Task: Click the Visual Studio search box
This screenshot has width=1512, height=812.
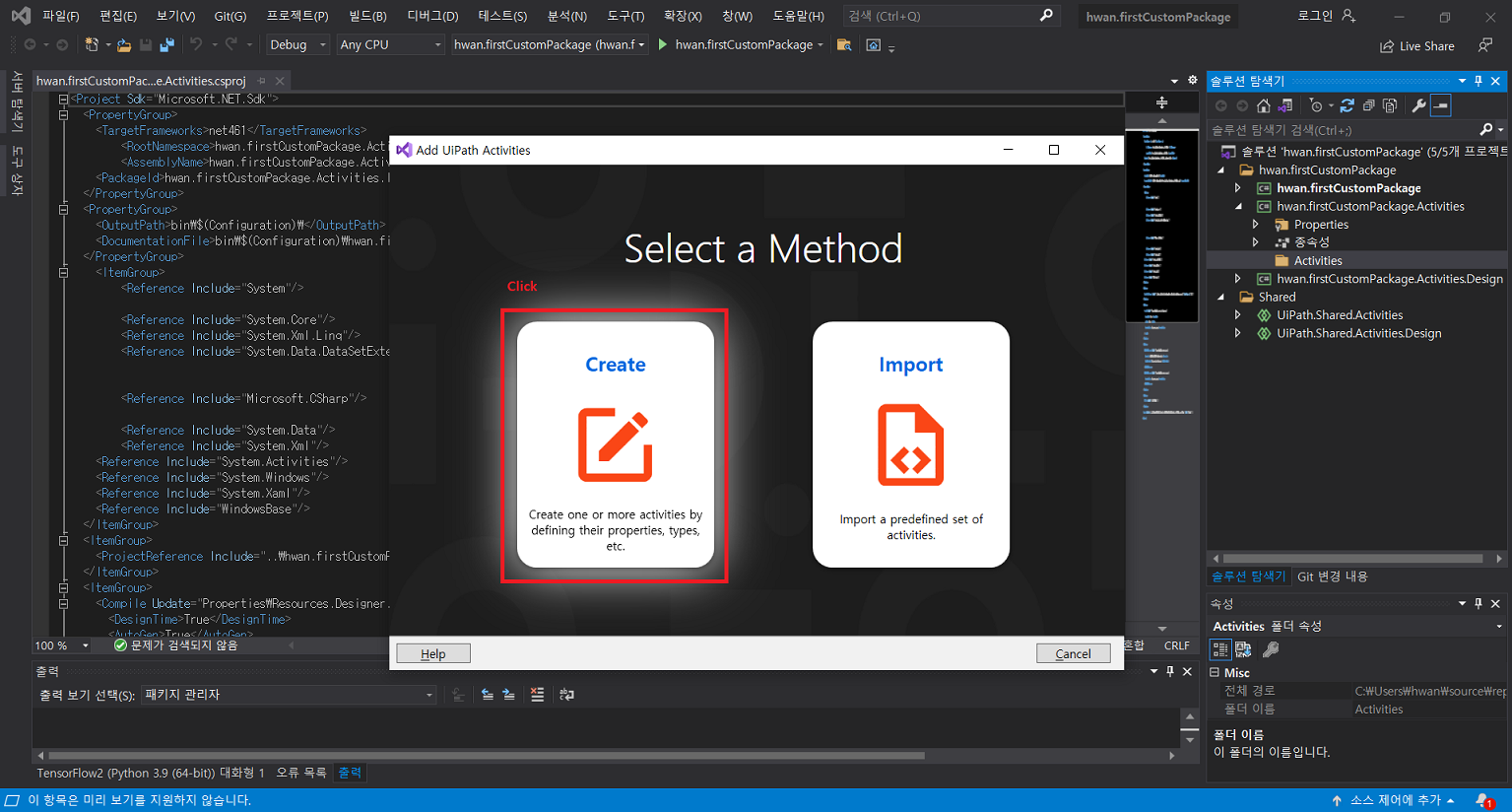Action: (951, 16)
